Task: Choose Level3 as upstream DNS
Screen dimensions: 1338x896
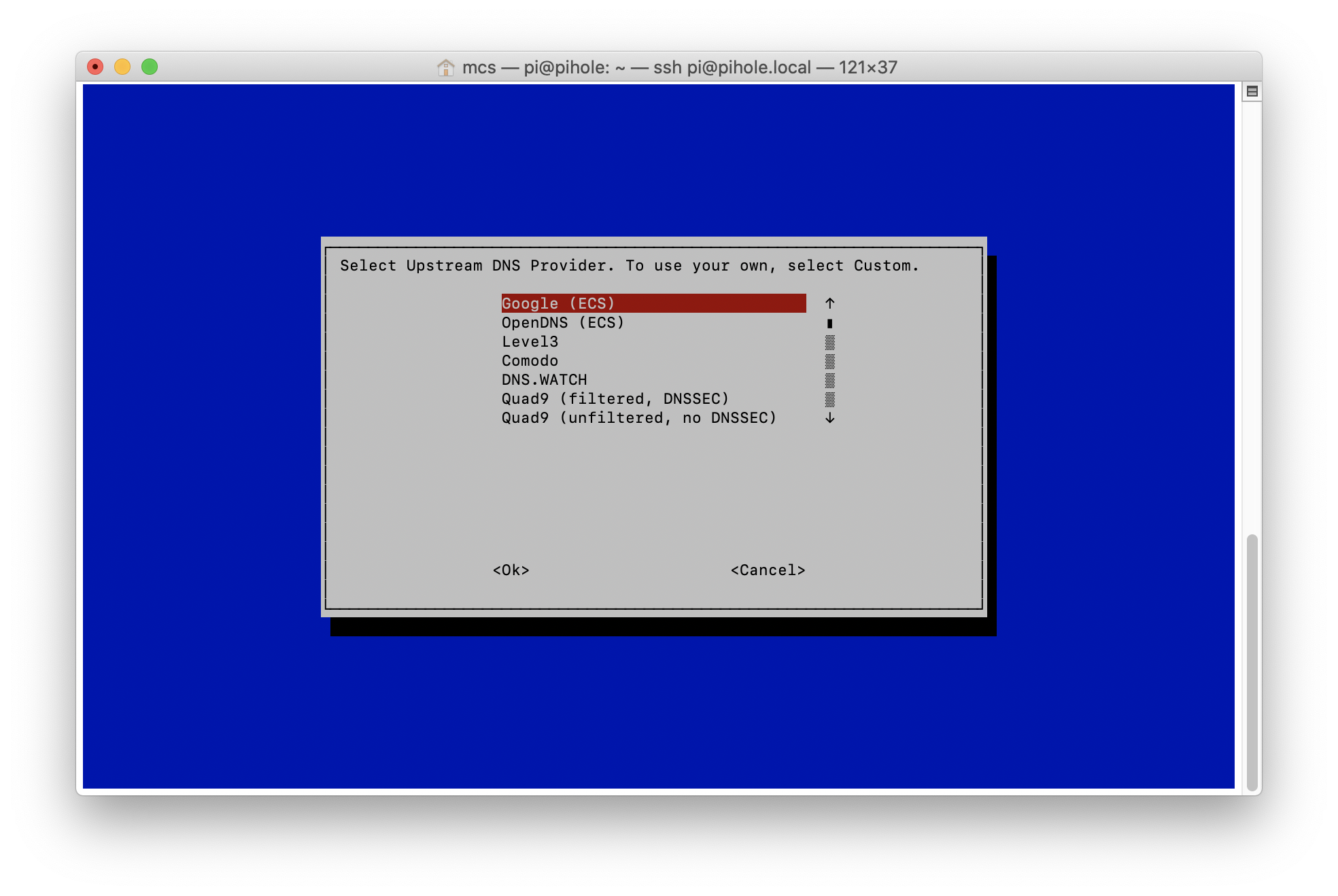Action: point(530,341)
